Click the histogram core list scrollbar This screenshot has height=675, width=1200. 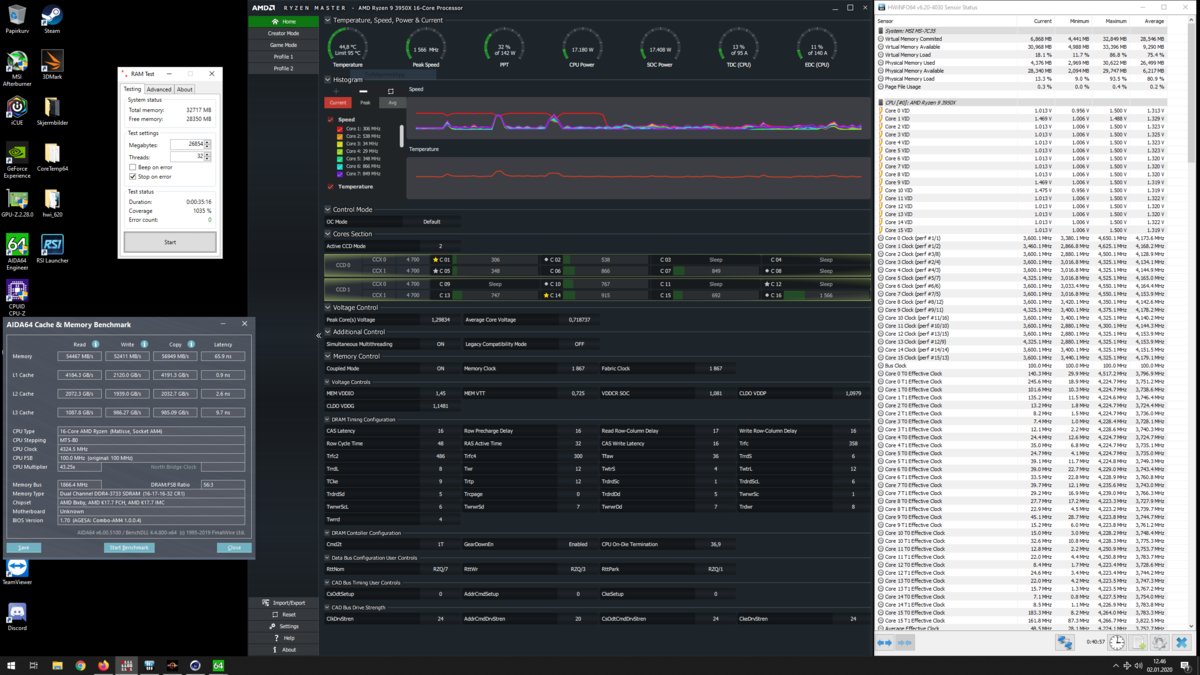pos(402,135)
